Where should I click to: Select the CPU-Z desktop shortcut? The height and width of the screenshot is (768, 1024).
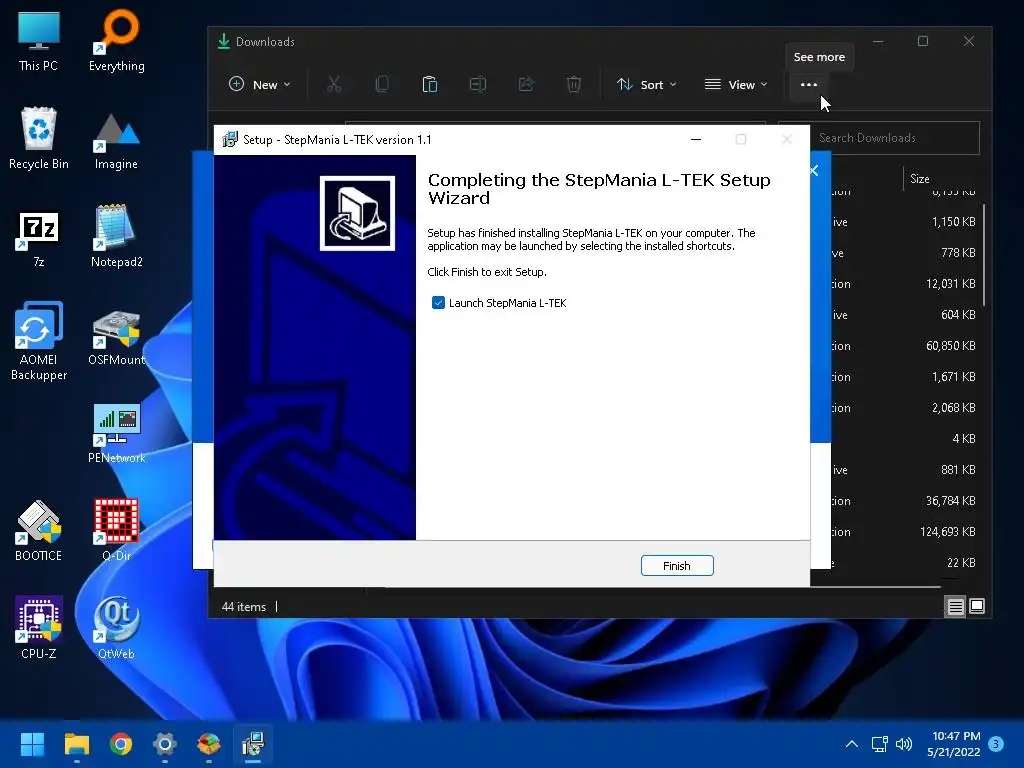(39, 628)
